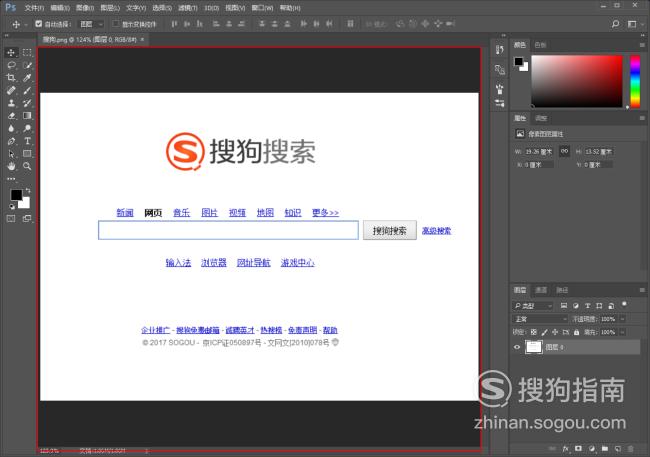
Task: Select the Lasso tool
Action: click(x=11, y=65)
